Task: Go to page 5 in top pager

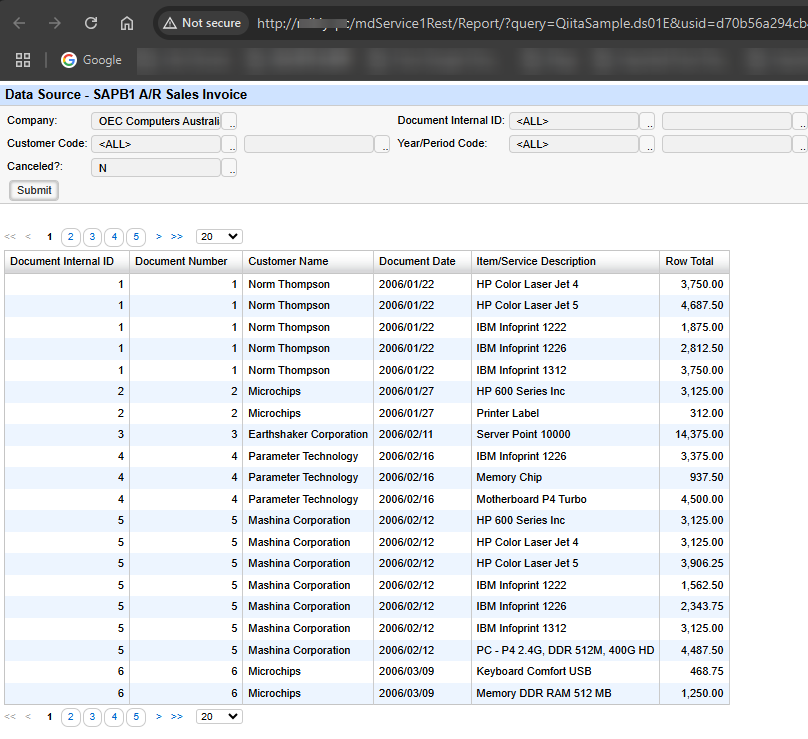Action: point(136,237)
